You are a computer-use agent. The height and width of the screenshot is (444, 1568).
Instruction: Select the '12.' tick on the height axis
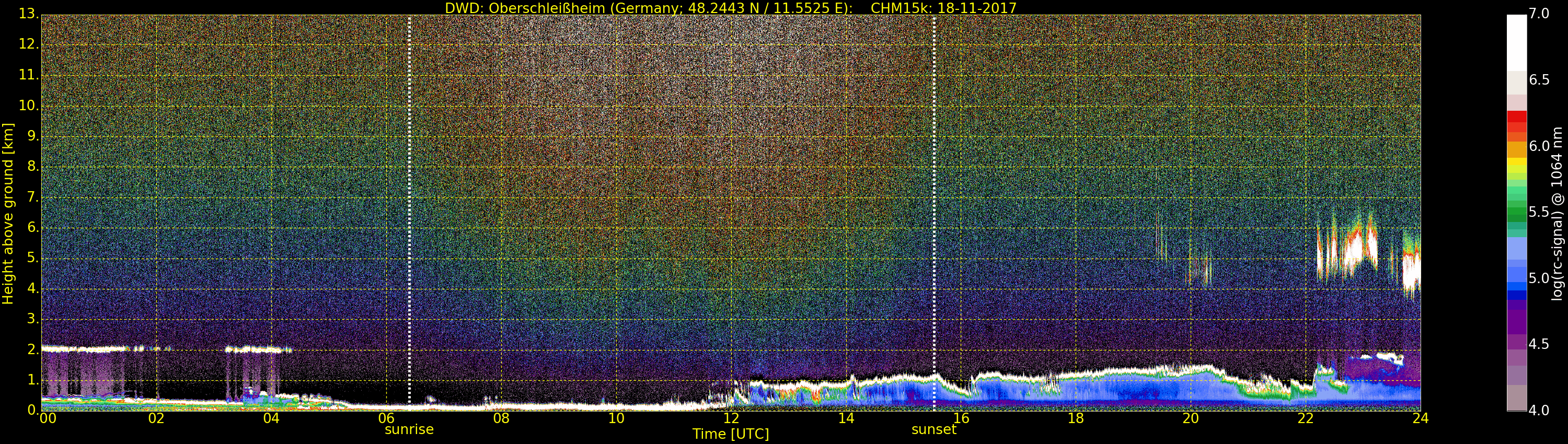click(x=29, y=45)
